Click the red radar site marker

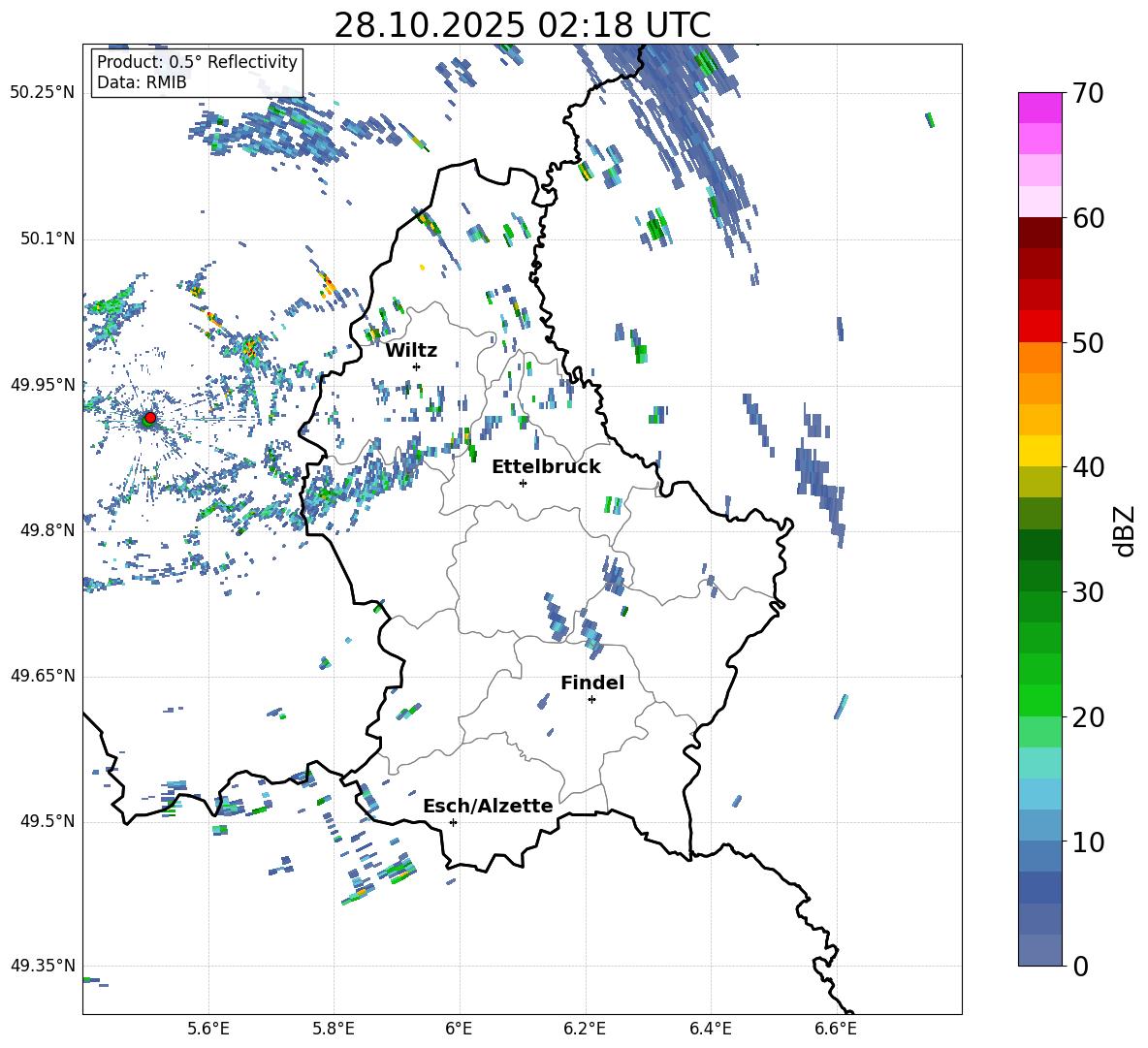point(150,418)
